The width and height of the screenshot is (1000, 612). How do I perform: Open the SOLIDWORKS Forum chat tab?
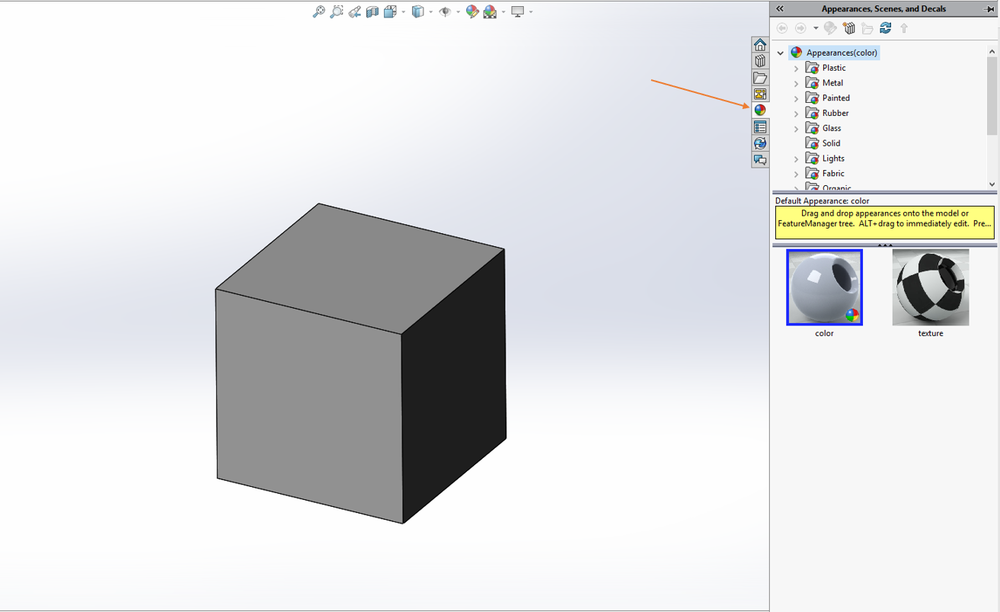pyautogui.click(x=760, y=160)
